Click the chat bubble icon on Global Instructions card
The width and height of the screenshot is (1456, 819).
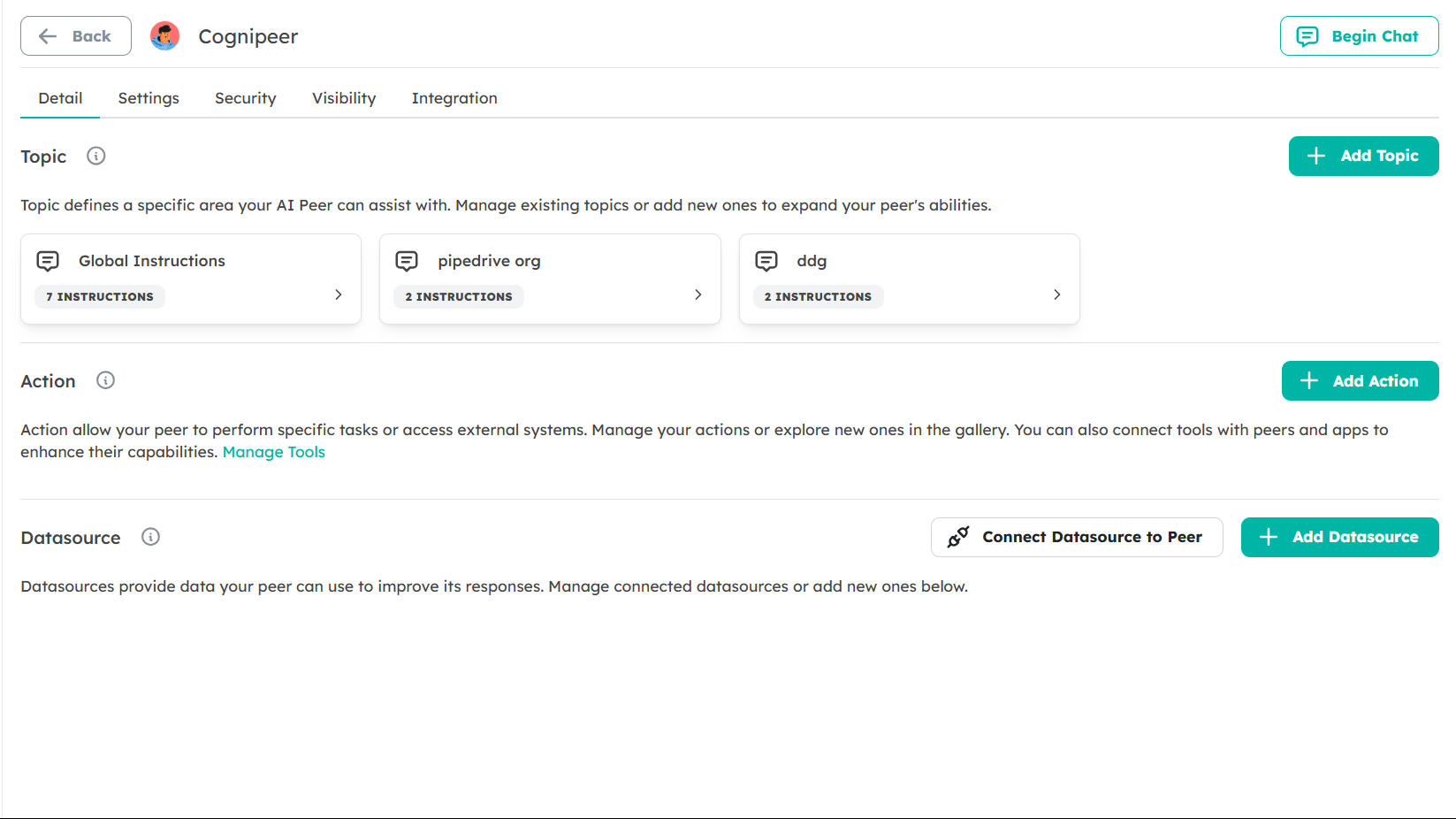pyautogui.click(x=47, y=261)
